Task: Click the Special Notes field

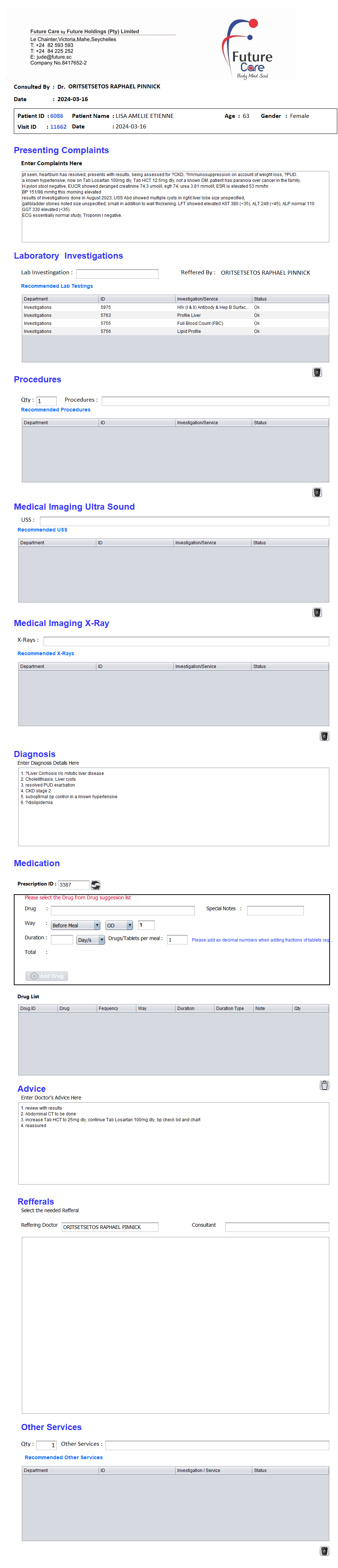Action: [275, 910]
